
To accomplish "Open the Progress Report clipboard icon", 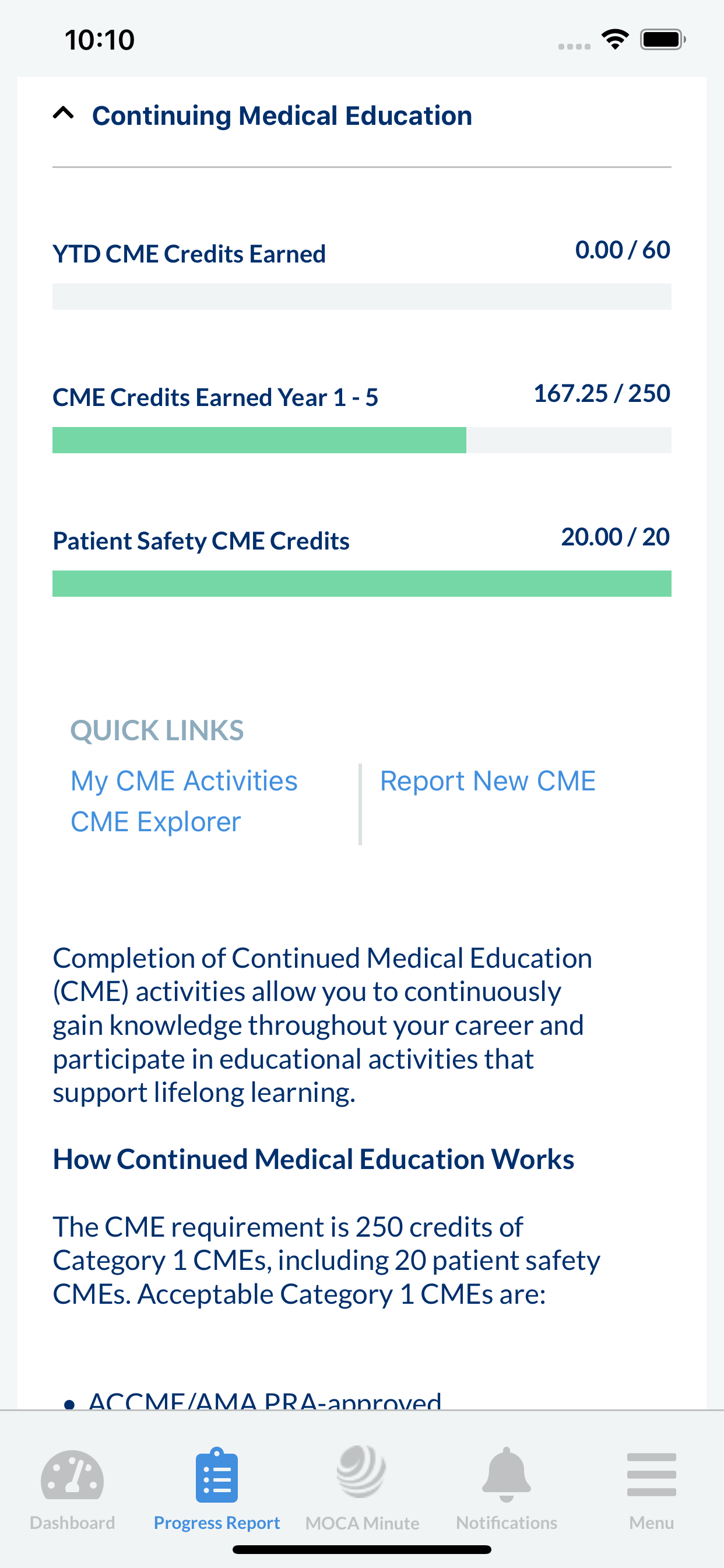I will pos(217,1474).
